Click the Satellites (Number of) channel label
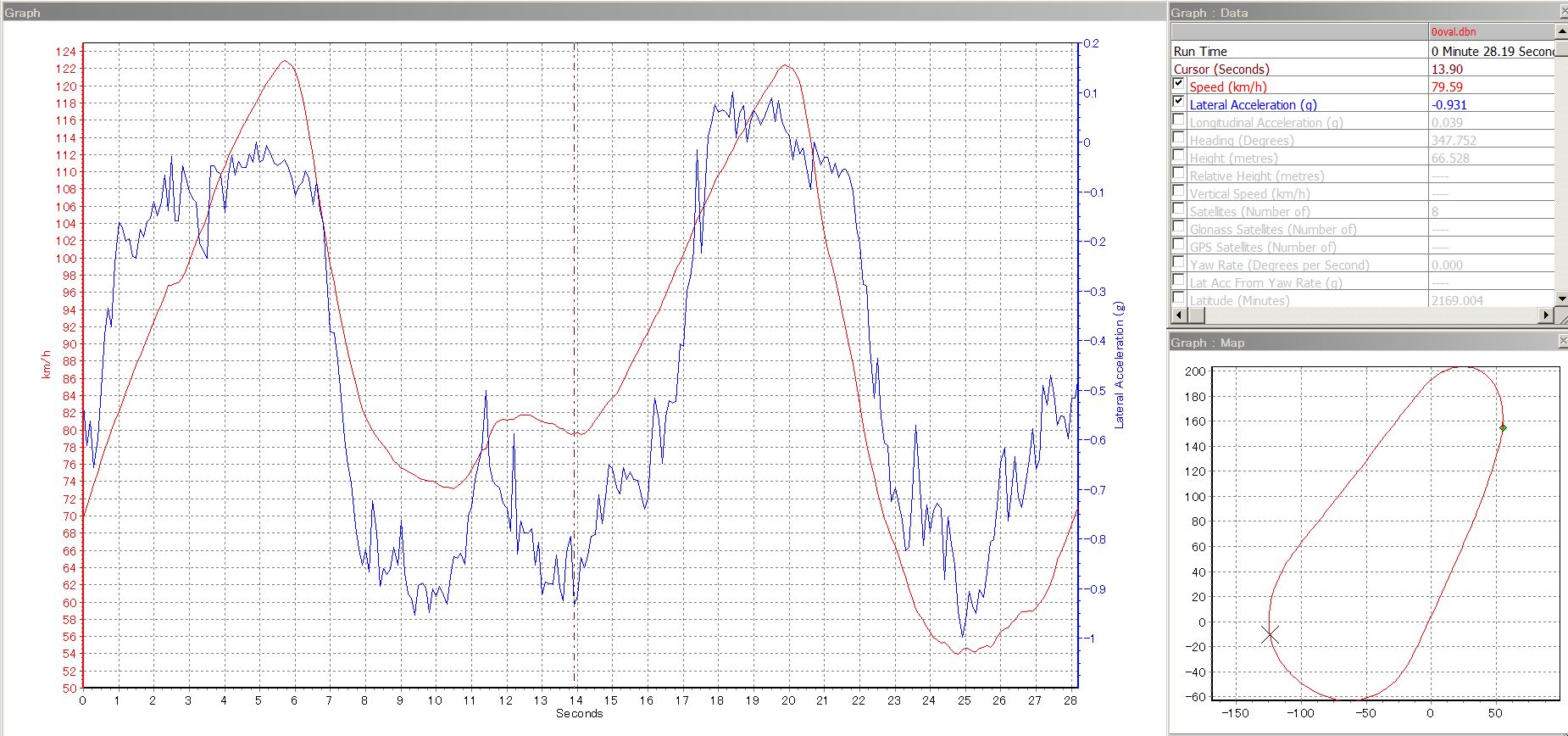This screenshot has width=1568, height=736. pyautogui.click(x=1249, y=212)
